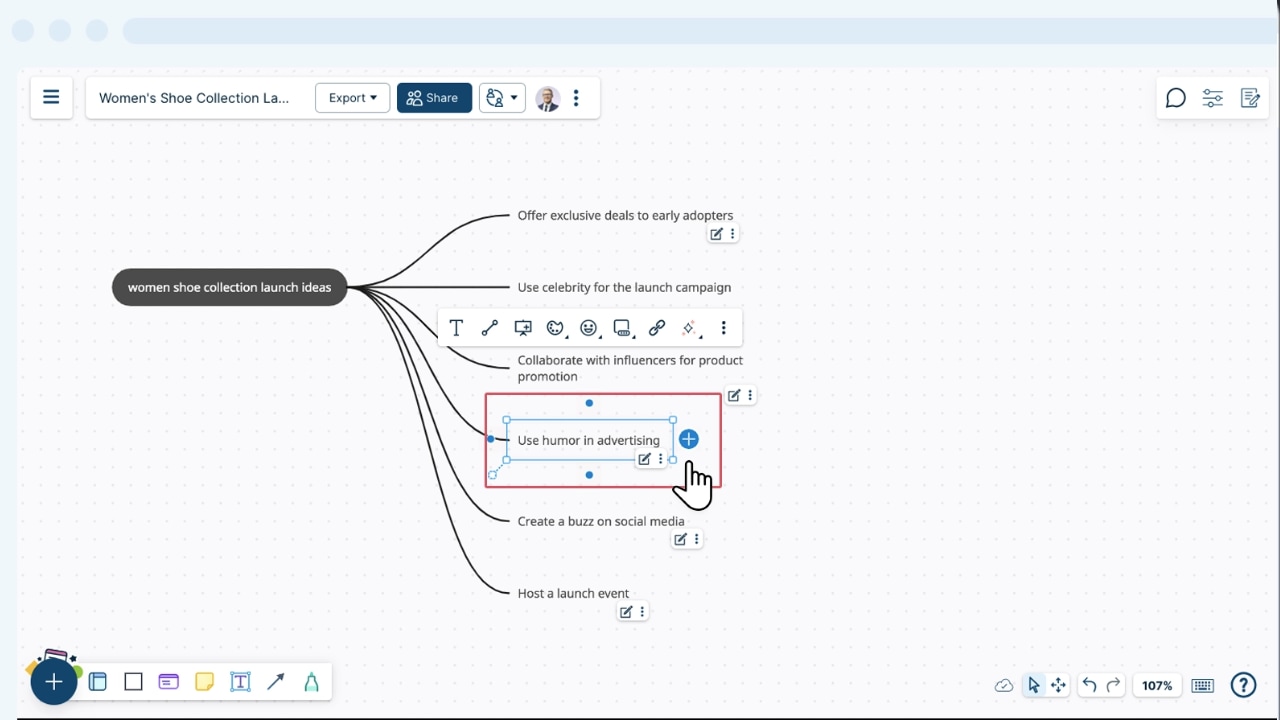Image resolution: width=1280 pixels, height=720 pixels.
Task: Add a child node with the blue plus
Action: (x=688, y=439)
